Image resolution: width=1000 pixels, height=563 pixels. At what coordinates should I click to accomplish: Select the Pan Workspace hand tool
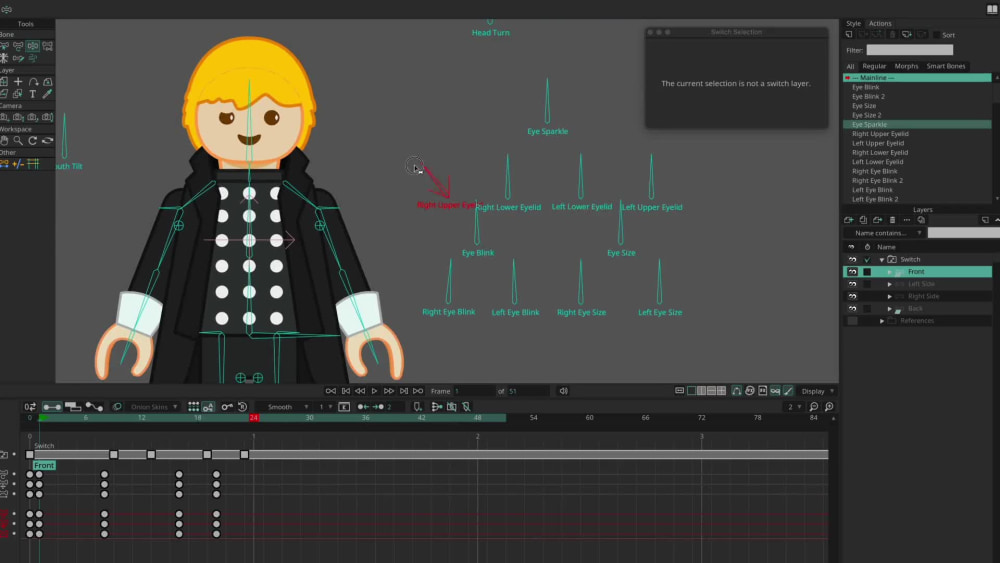click(4, 140)
